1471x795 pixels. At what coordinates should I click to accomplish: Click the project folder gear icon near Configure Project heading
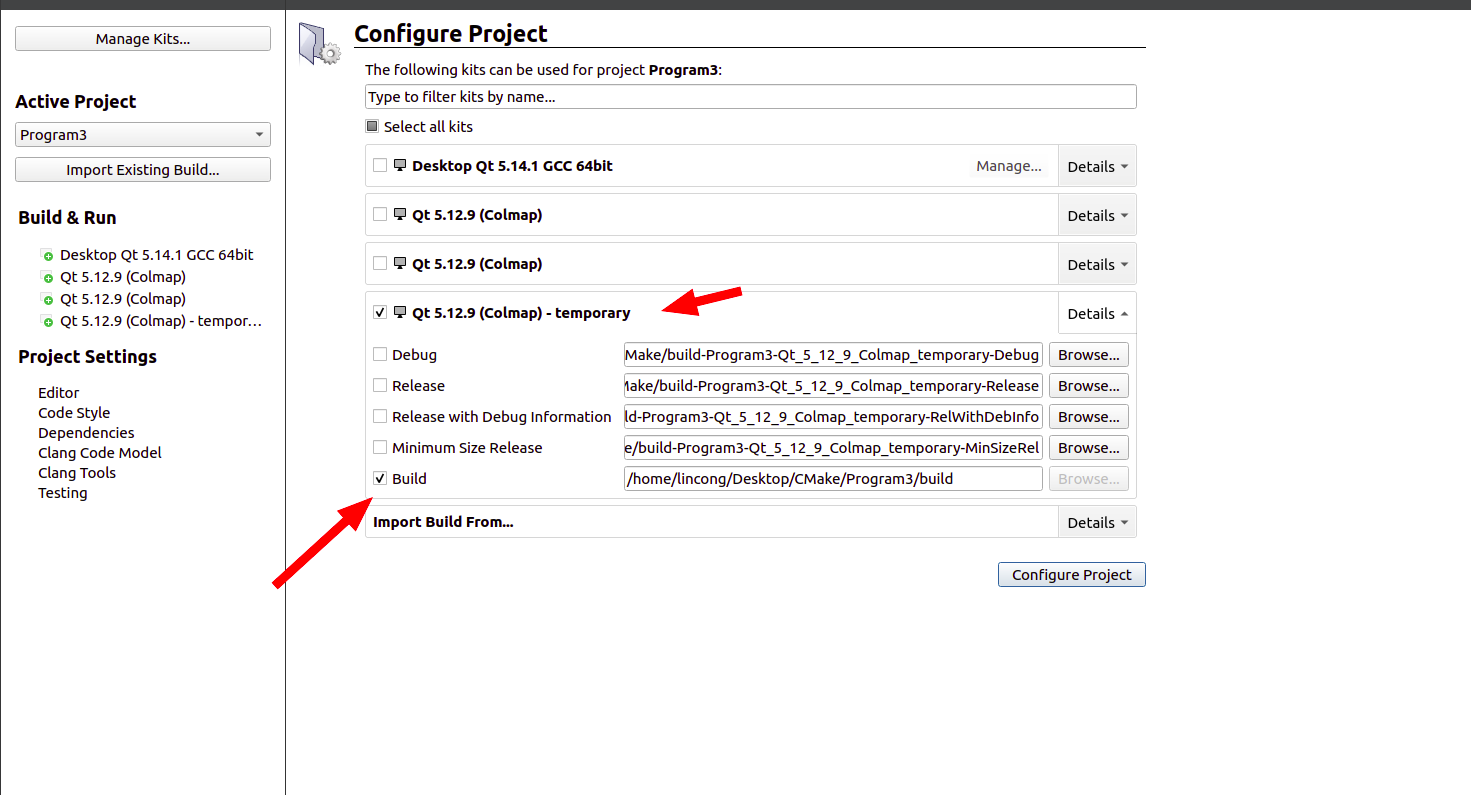click(318, 42)
